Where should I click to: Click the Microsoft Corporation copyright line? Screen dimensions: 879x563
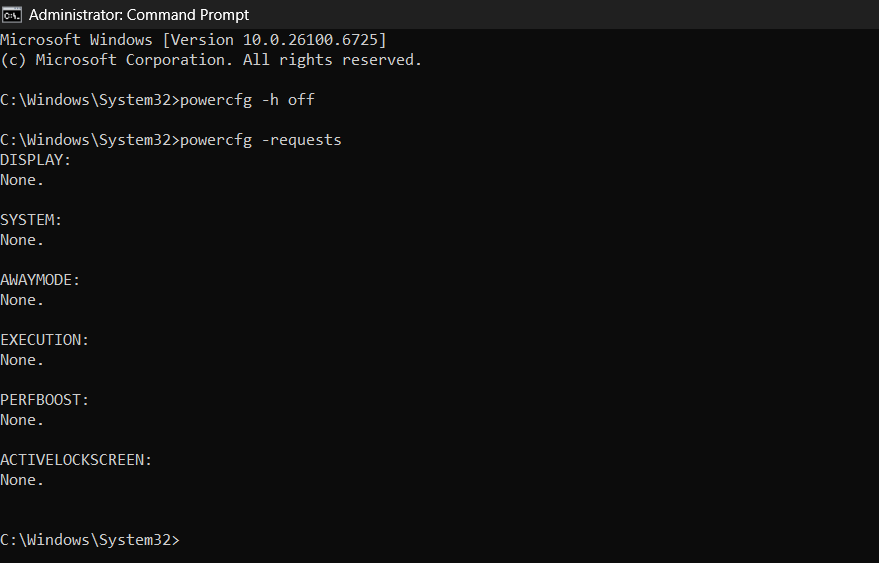211,60
